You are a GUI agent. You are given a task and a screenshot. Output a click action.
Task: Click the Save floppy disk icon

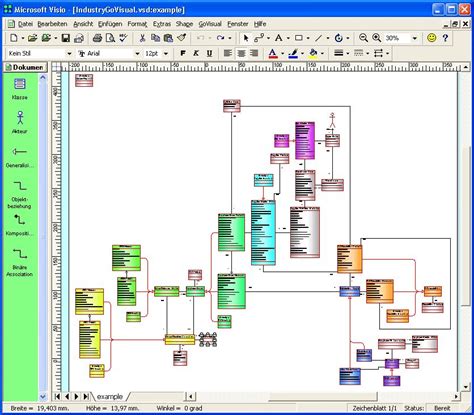(x=66, y=38)
